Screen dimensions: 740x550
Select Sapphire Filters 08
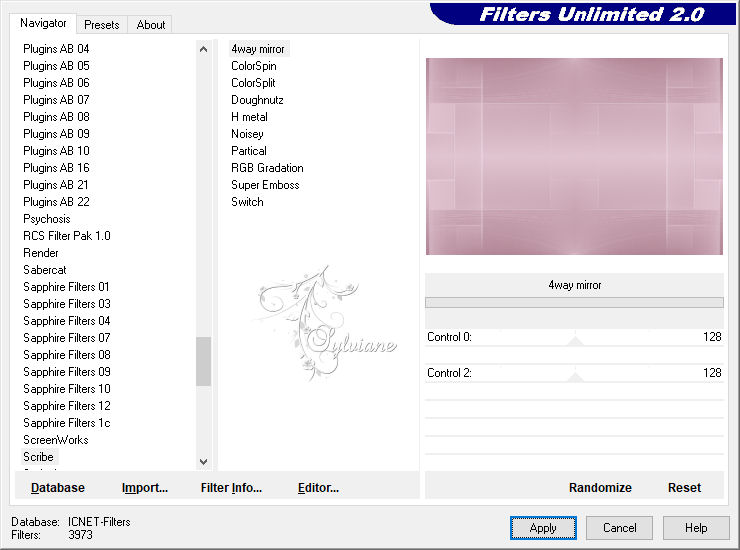click(67, 355)
